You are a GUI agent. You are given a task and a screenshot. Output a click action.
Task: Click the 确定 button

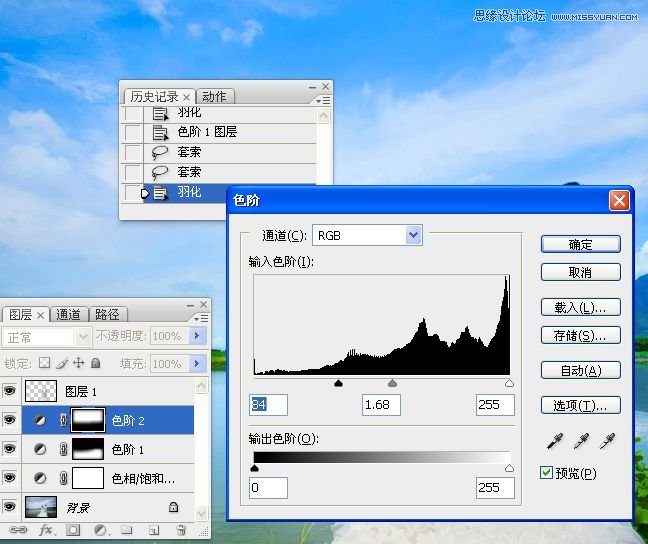(x=581, y=244)
